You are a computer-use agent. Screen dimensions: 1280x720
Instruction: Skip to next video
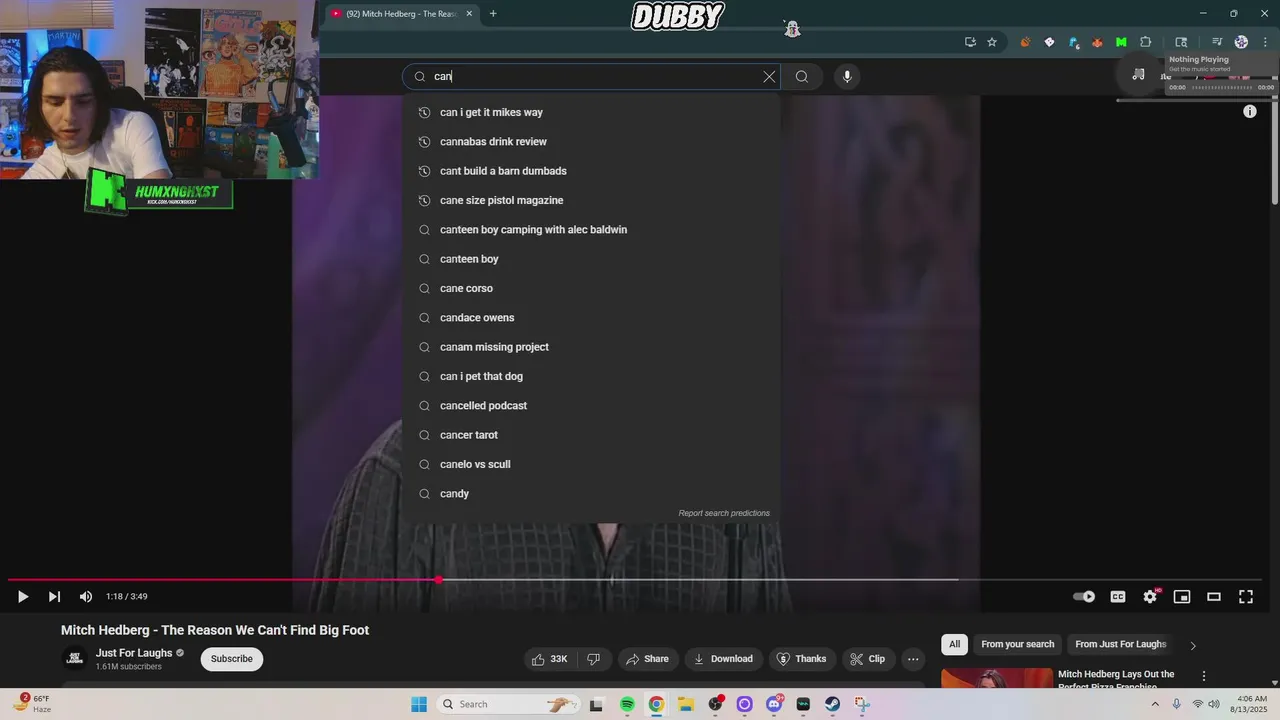[x=54, y=597]
